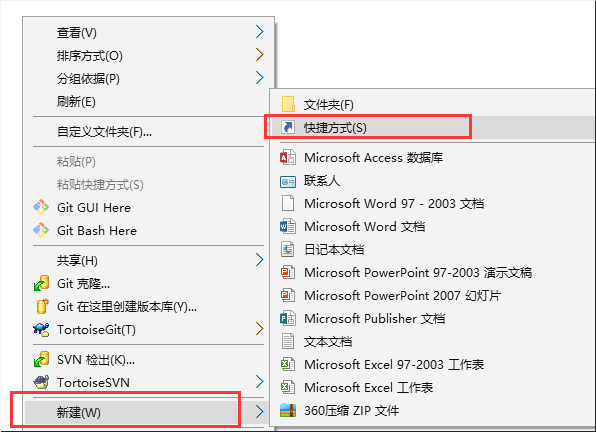Open the TortoiseGit(T) submenu arrow

click(260, 329)
